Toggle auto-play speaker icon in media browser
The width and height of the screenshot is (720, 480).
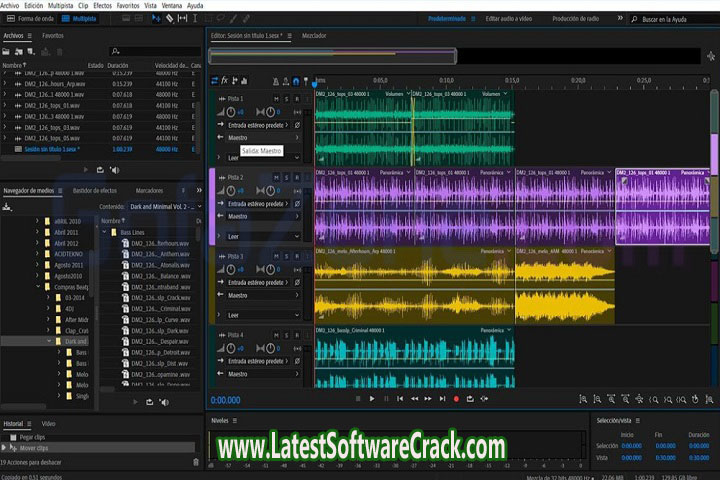(x=164, y=402)
